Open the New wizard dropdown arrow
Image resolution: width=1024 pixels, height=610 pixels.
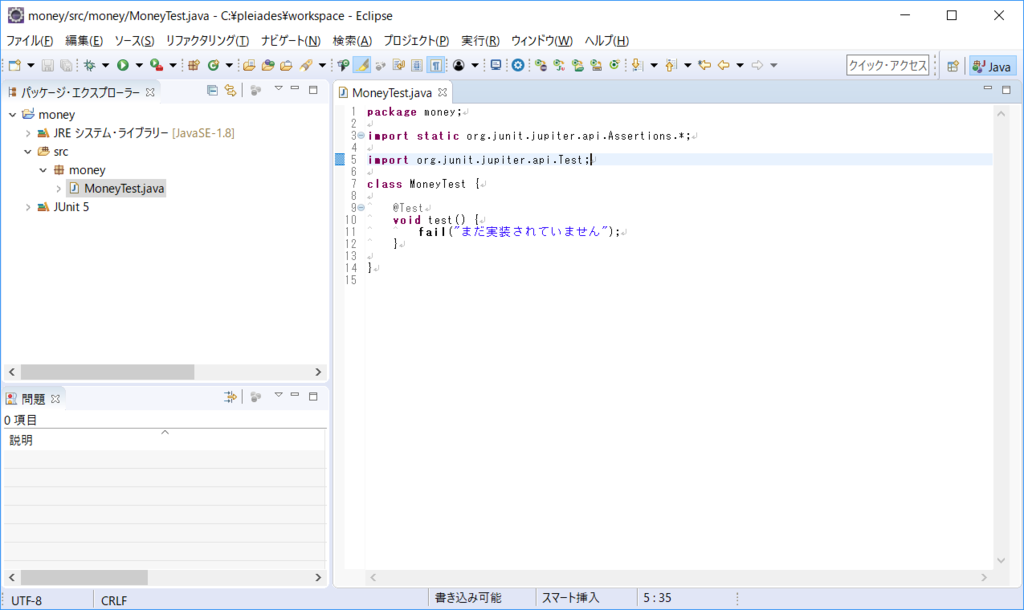pyautogui.click(x=30, y=65)
